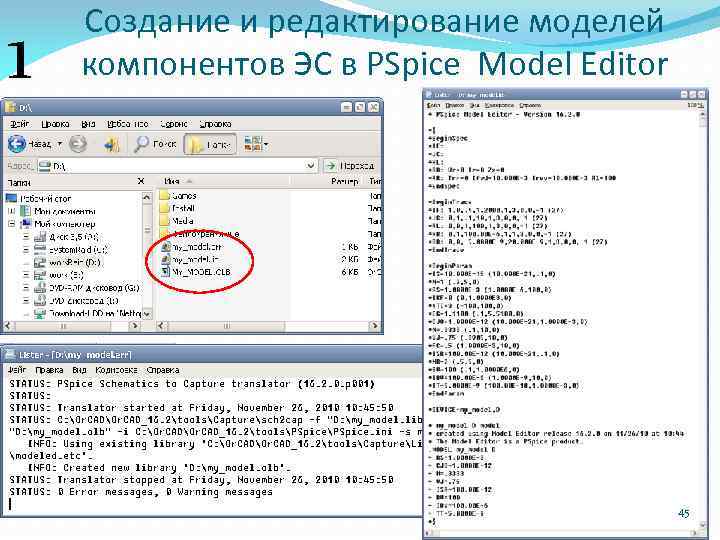Click the Go (Переход) button next to address bar
Image resolution: width=720 pixels, height=540 pixels.
(x=350, y=165)
